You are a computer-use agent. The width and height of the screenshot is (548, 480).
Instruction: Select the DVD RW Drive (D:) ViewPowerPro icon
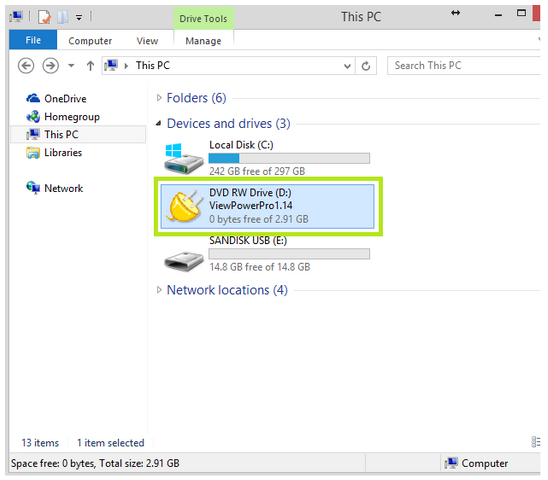pos(184,207)
